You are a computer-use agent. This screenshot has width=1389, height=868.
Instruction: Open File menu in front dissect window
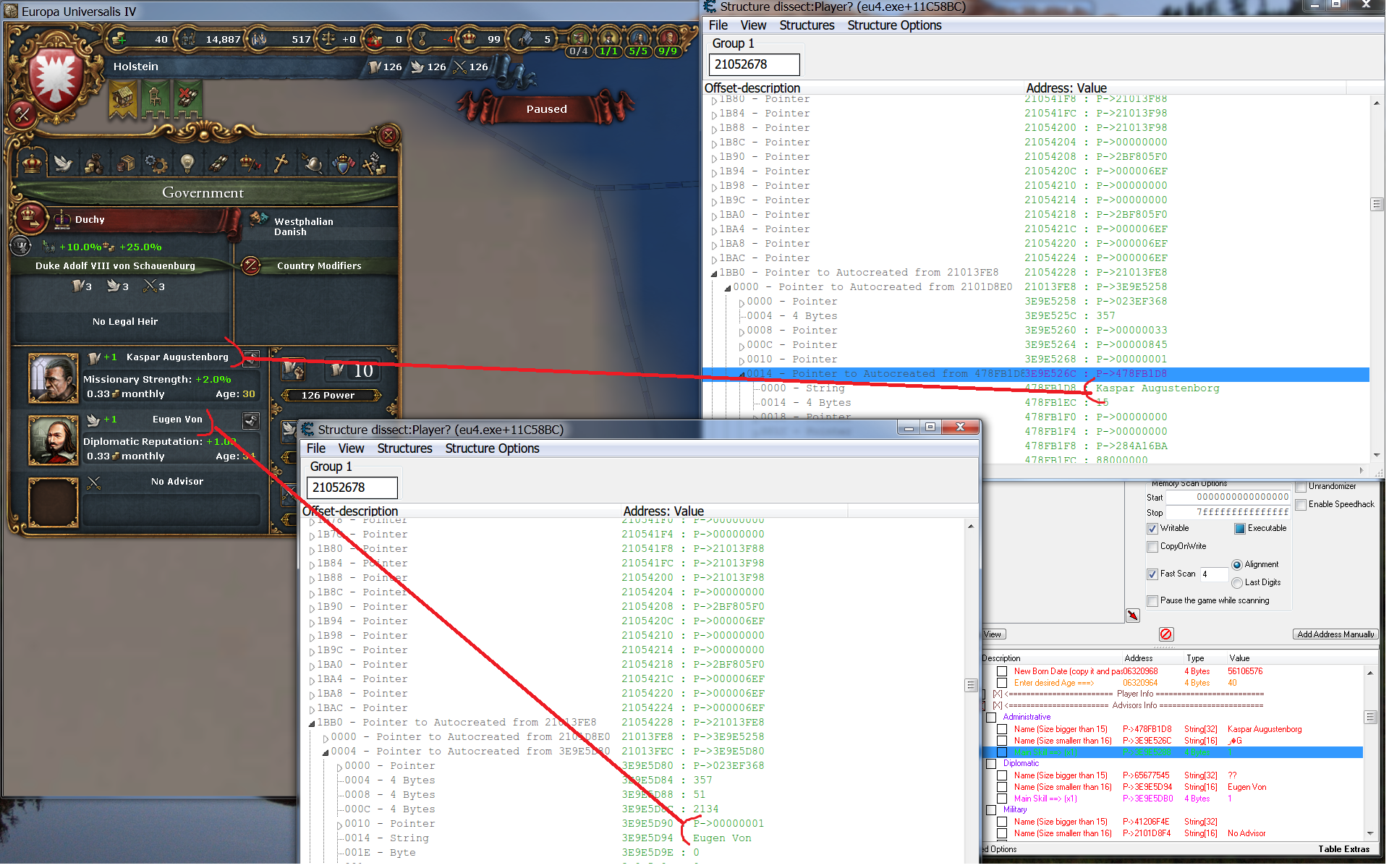(x=316, y=448)
